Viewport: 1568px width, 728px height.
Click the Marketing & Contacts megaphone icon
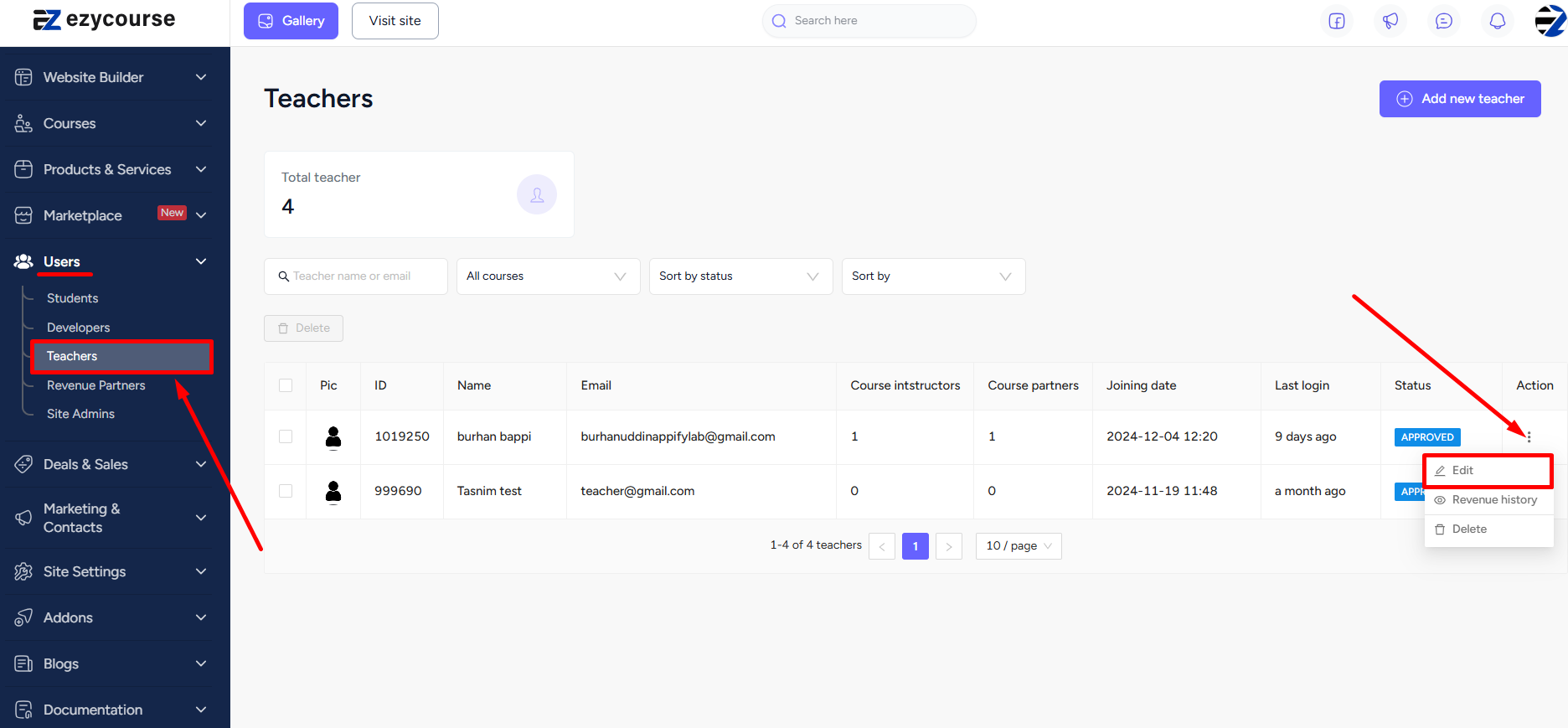point(23,518)
